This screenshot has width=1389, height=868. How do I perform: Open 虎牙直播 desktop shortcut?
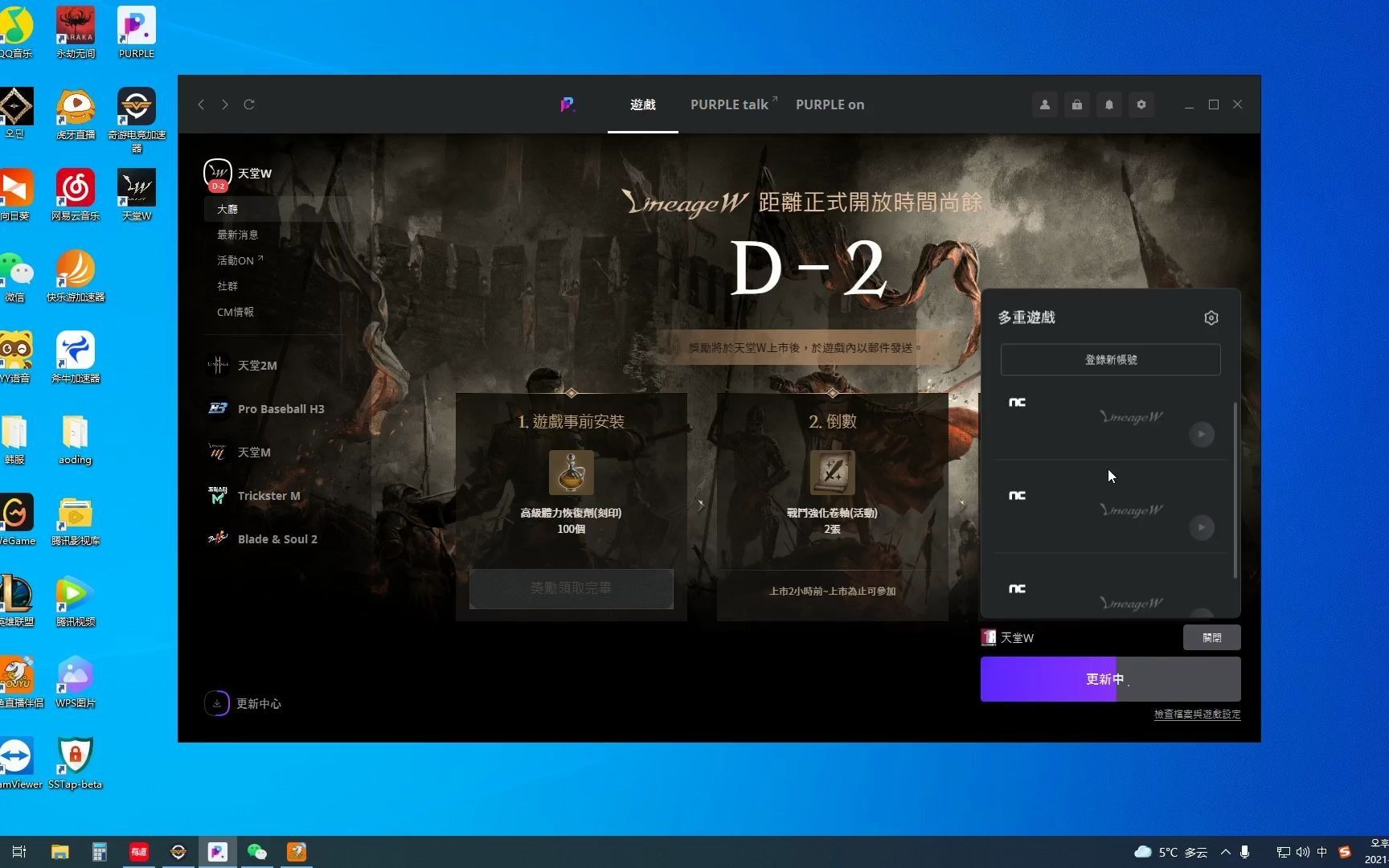tap(76, 113)
